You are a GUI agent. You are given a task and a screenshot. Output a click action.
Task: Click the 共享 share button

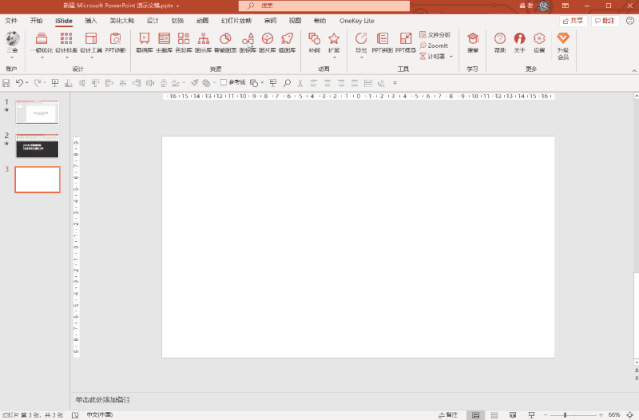pos(573,21)
